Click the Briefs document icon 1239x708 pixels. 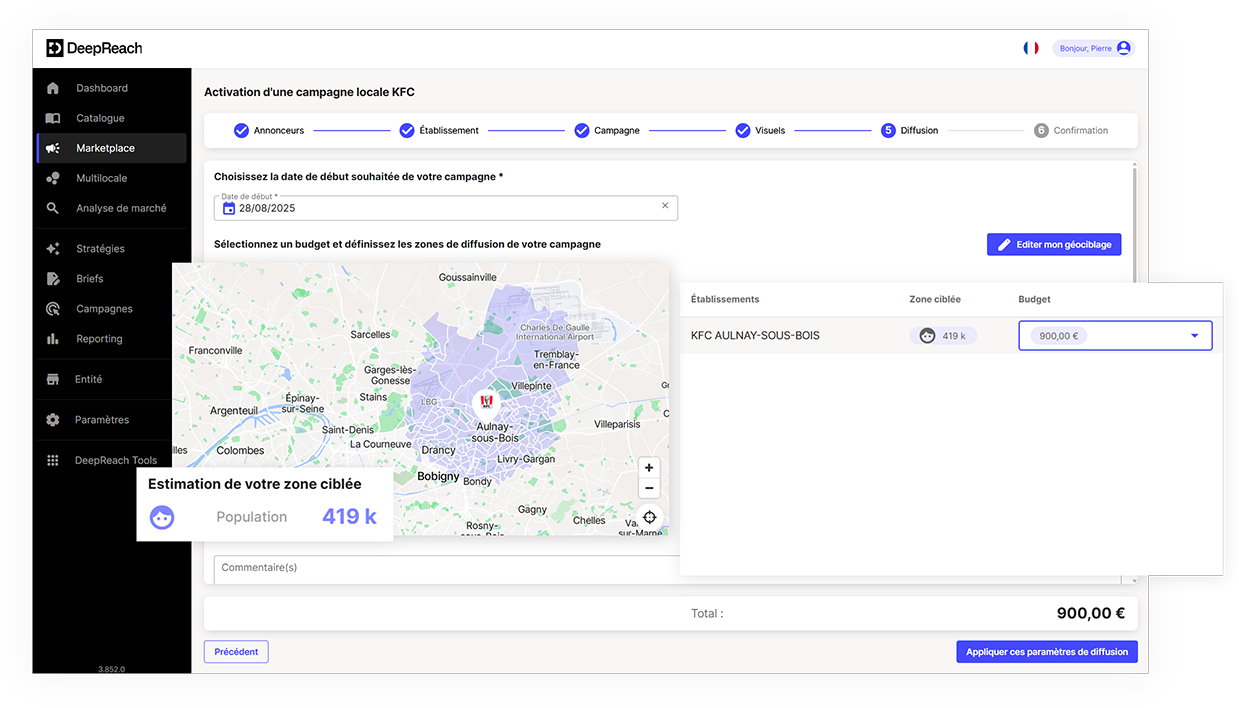pyautogui.click(x=53, y=278)
